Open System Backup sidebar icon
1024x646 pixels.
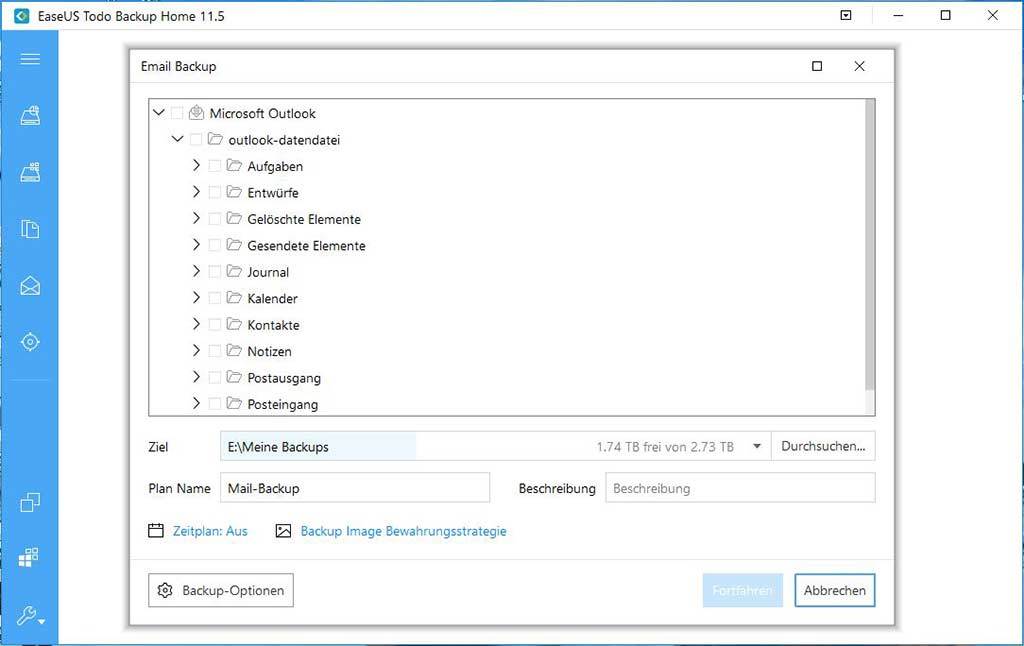pyautogui.click(x=30, y=172)
